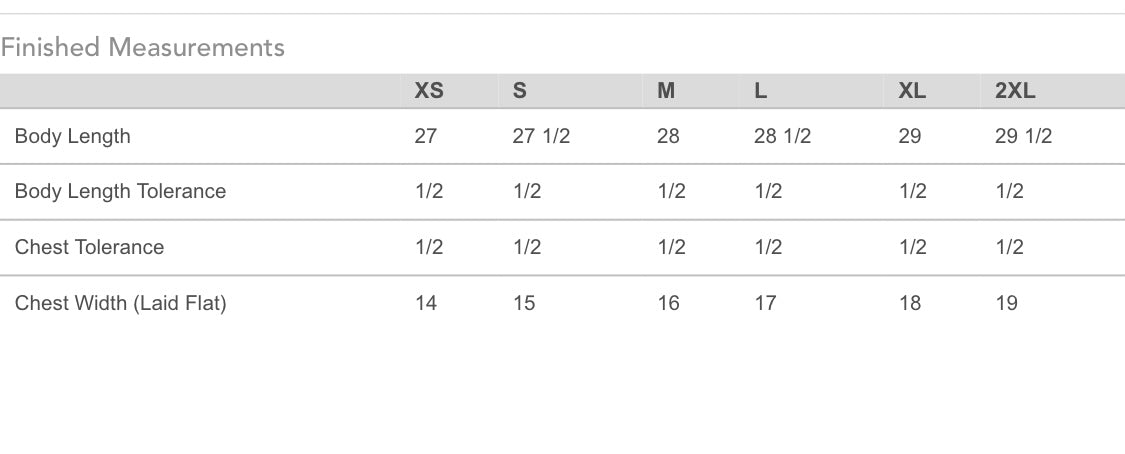Select Body Length Tolerance value under M

click(x=672, y=191)
